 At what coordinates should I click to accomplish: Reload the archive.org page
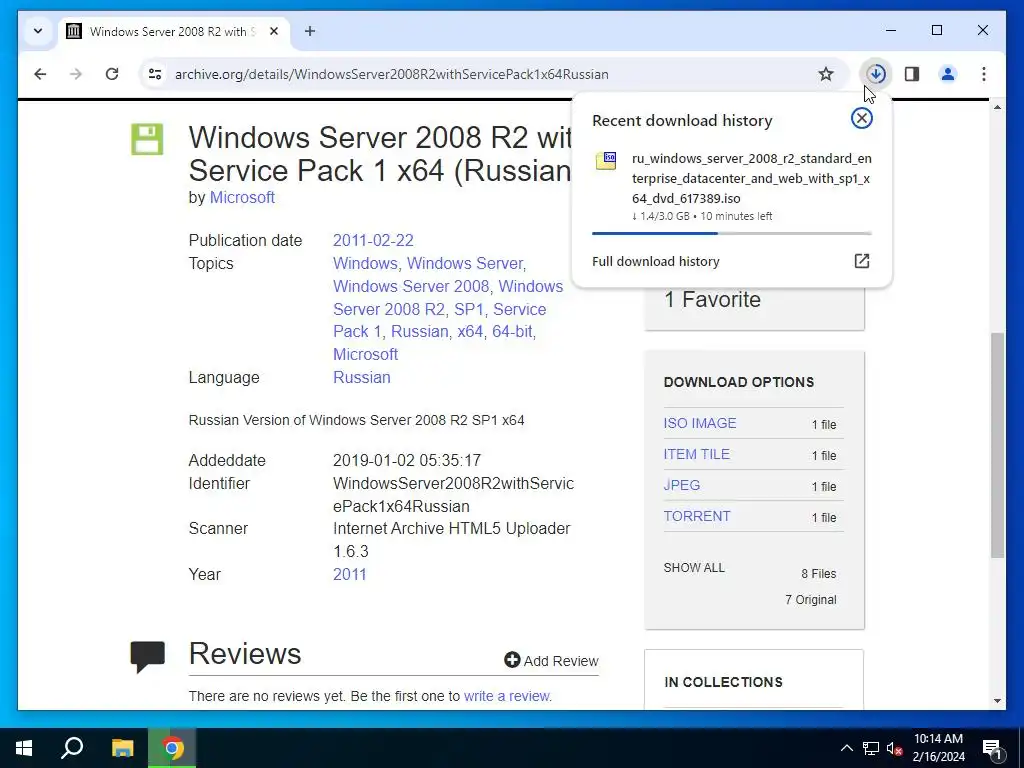coord(112,74)
